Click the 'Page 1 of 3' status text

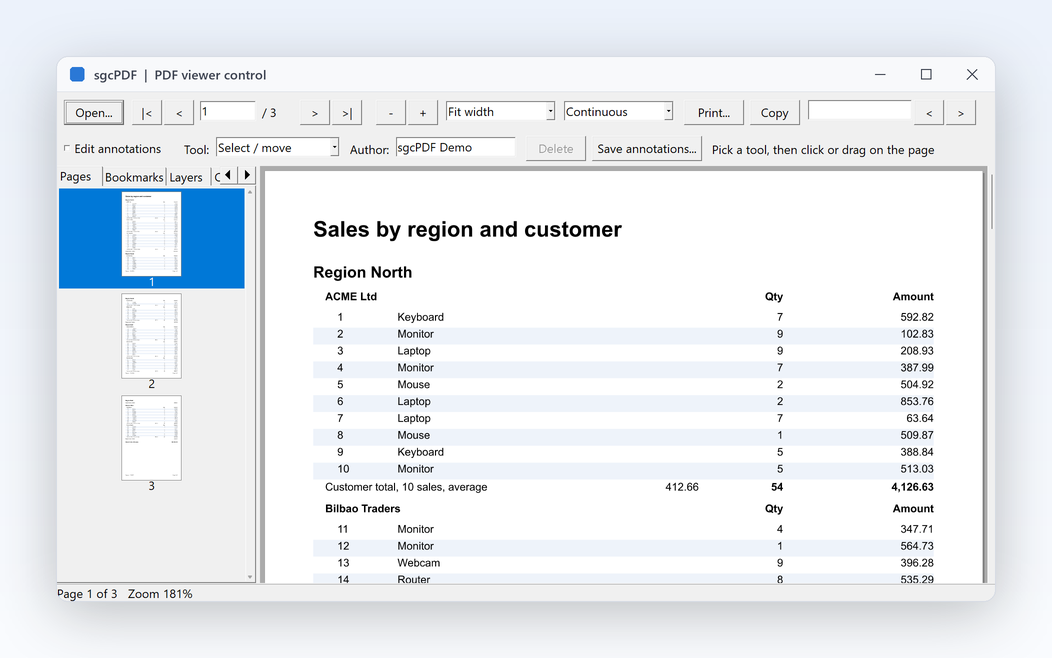(87, 594)
